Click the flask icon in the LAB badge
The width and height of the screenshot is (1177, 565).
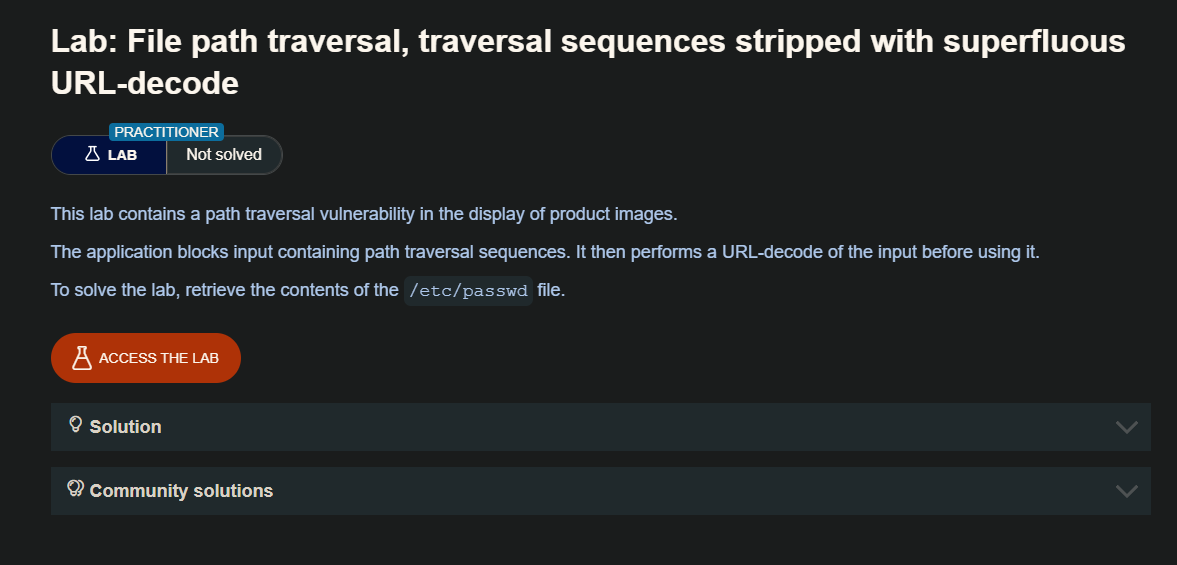[x=92, y=155]
